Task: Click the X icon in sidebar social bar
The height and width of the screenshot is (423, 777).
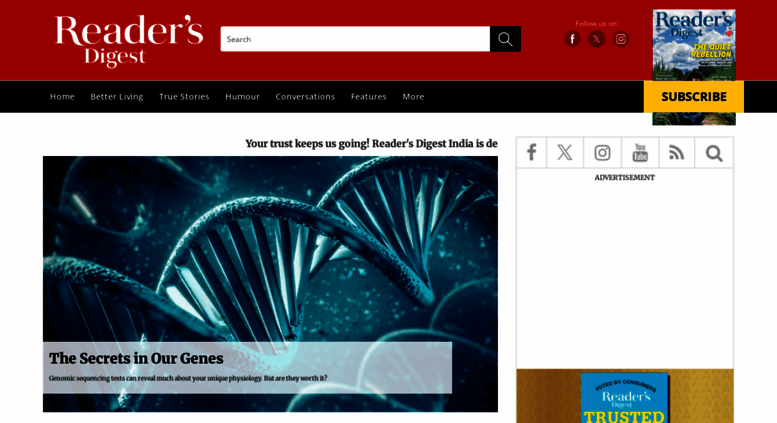Action: click(565, 153)
